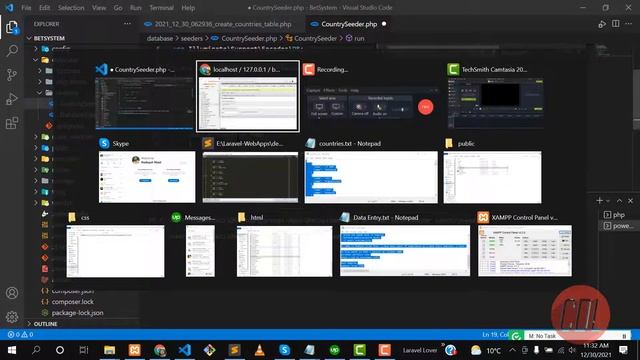The width and height of the screenshot is (640, 360).
Task: Open the Windows Start menu
Action: tap(12, 350)
